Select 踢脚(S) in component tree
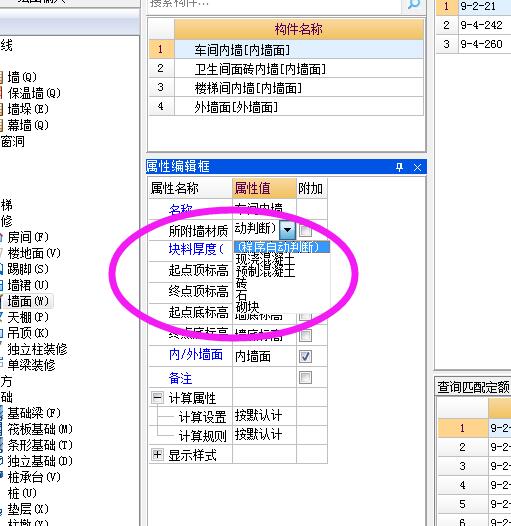 point(28,269)
